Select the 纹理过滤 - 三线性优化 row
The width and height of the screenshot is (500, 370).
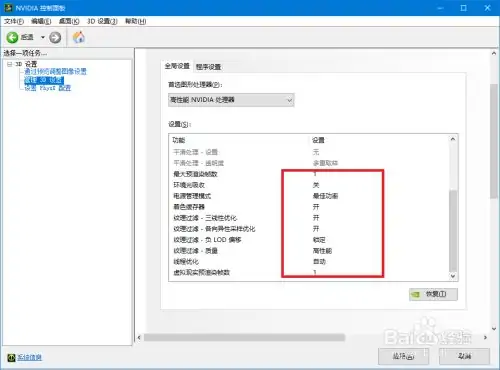click(309, 218)
